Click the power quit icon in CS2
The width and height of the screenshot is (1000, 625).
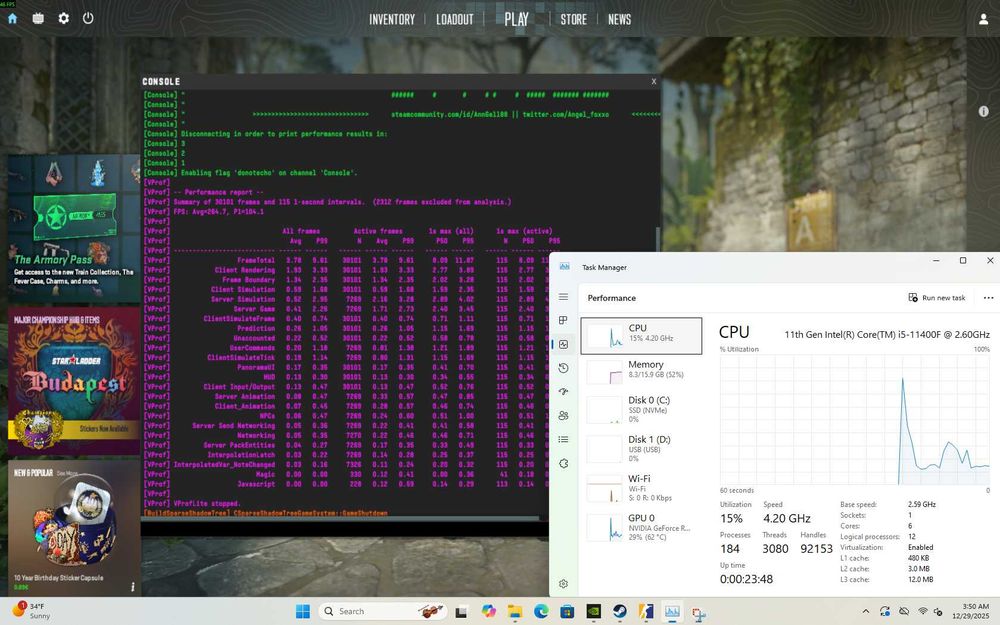click(88, 18)
